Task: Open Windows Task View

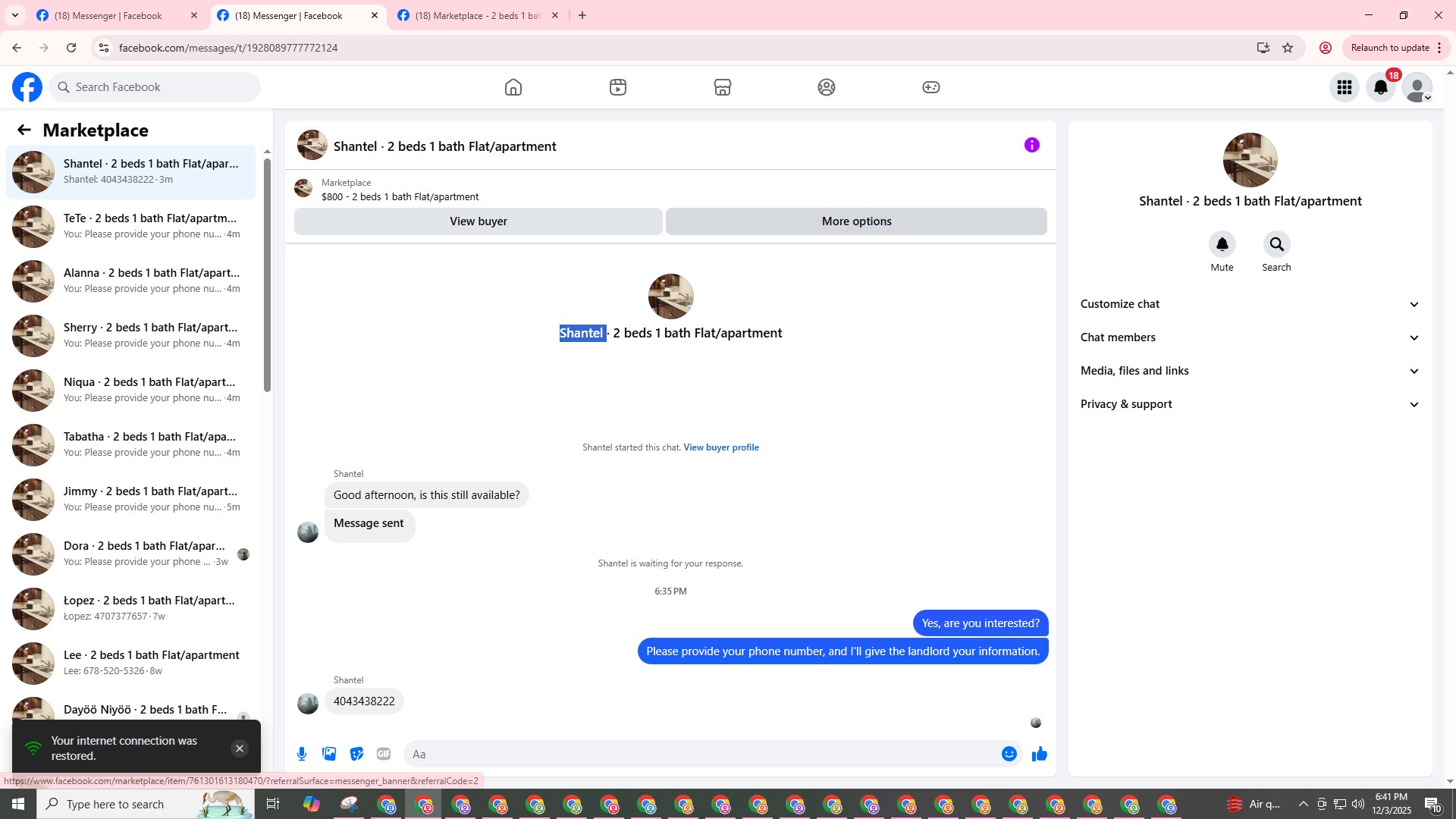Action: (x=273, y=804)
